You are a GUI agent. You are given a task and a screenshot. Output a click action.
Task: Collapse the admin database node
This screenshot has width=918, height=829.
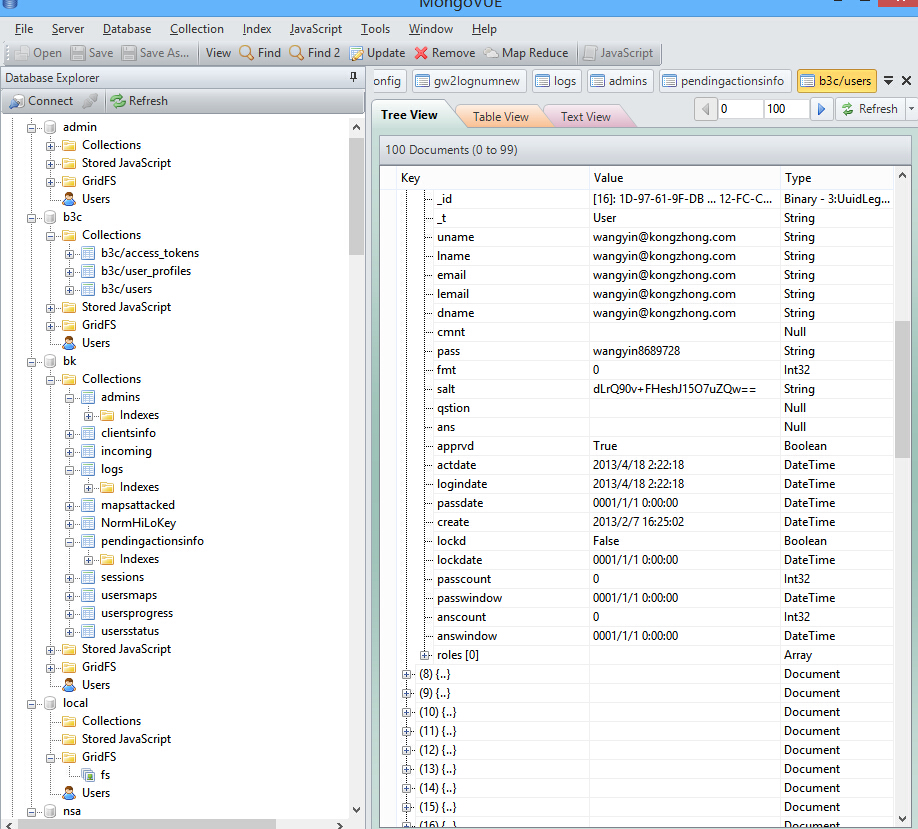(x=32, y=128)
